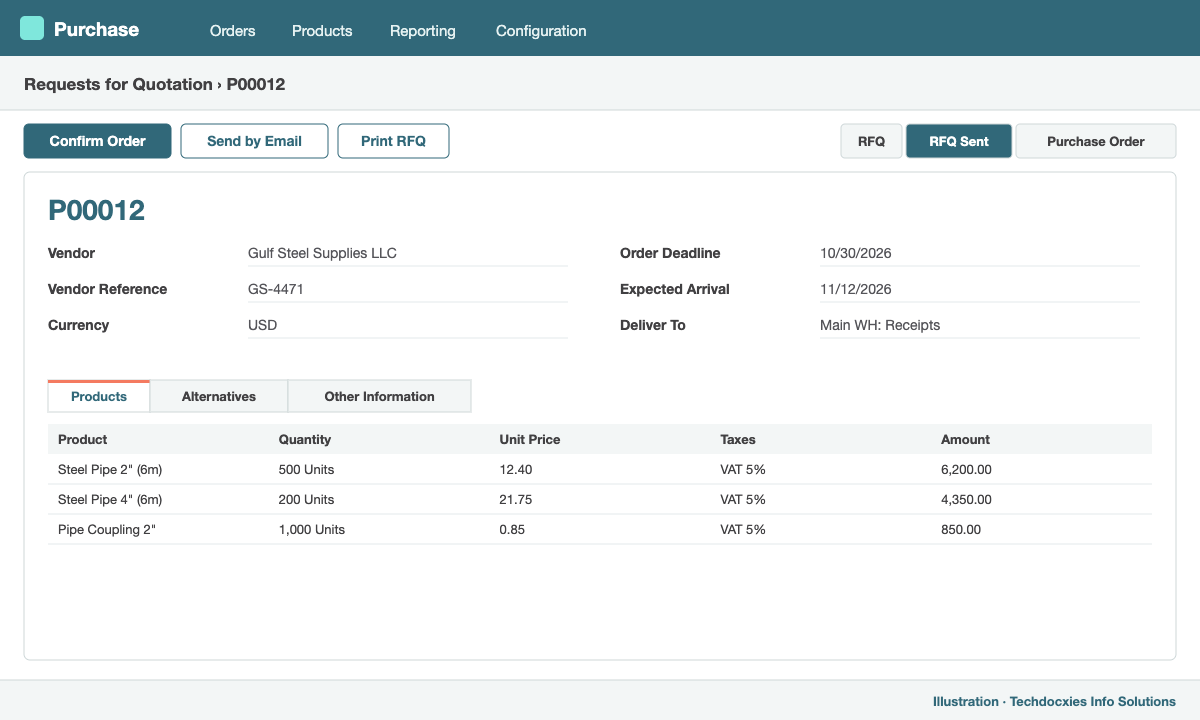Click the Currency field USD
Viewport: 1200px width, 720px height.
coord(408,326)
